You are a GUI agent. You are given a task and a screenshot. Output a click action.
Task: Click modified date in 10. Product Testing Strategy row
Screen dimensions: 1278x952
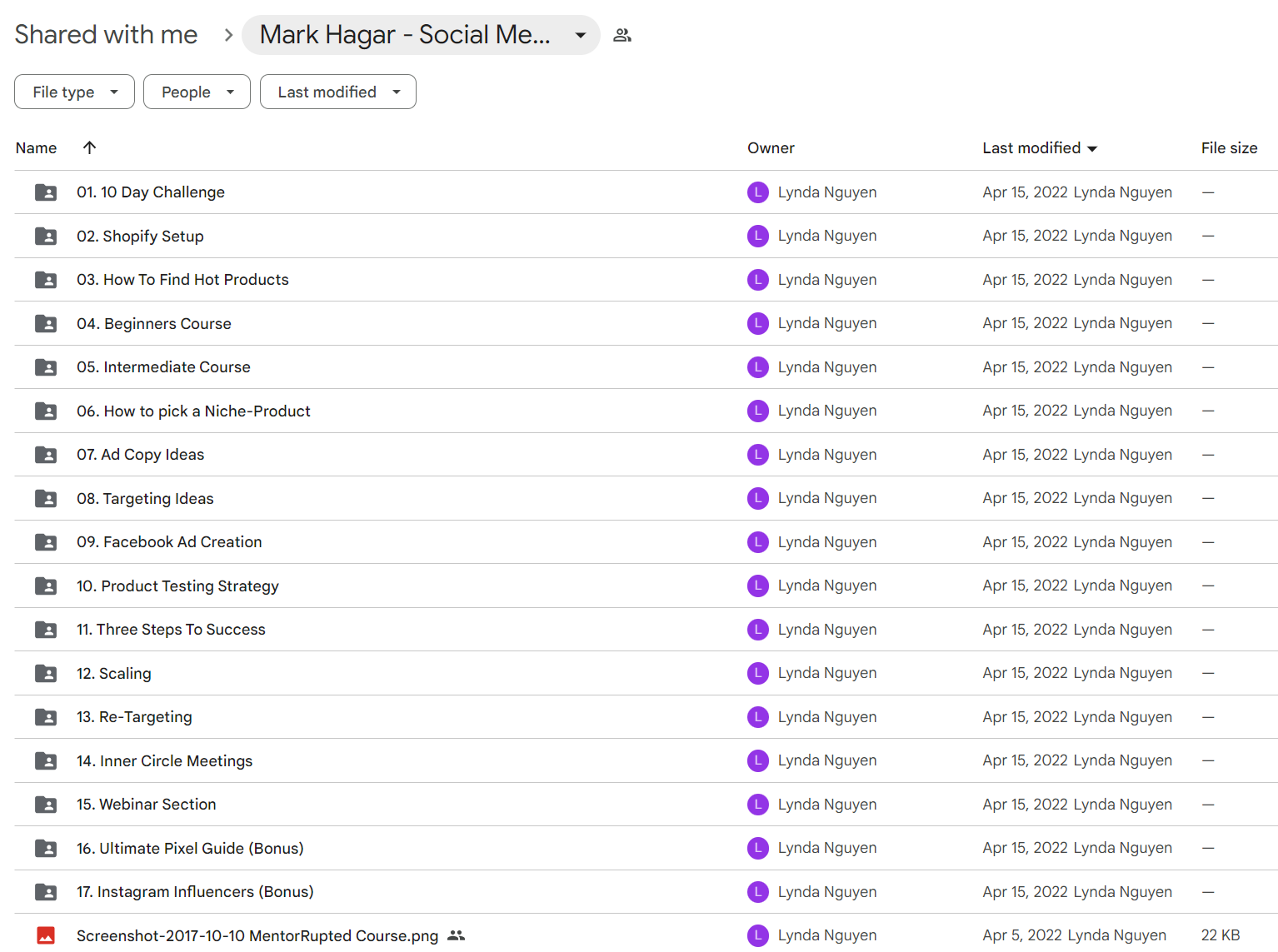[1025, 586]
